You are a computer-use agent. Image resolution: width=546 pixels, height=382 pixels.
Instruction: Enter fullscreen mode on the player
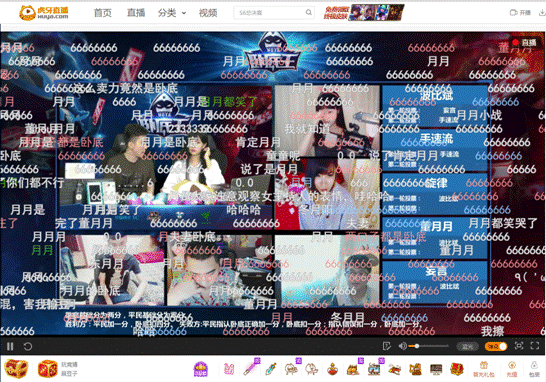[535, 346]
